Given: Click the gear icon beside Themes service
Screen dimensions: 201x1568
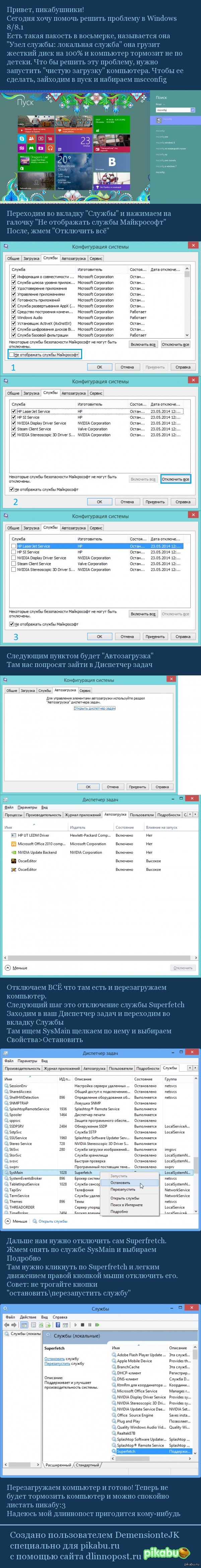Looking at the screenshot, I should pyautogui.click(x=6, y=1202).
